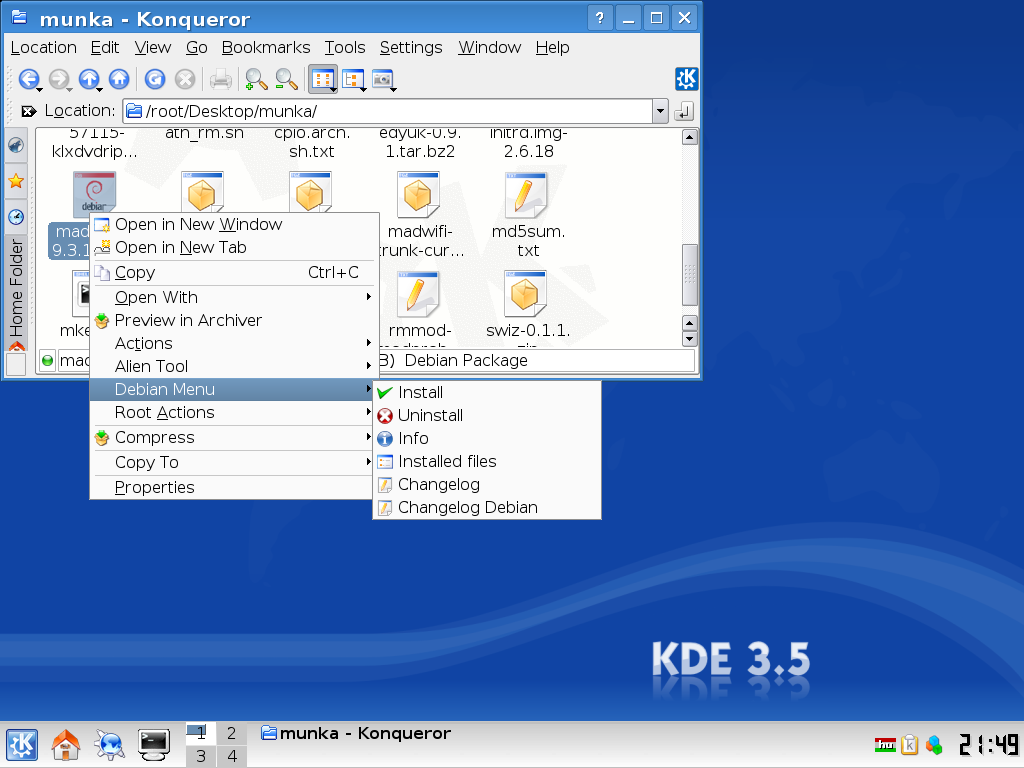The height and width of the screenshot is (768, 1024).
Task: Select the rmmod- text file icon
Action: [418, 294]
